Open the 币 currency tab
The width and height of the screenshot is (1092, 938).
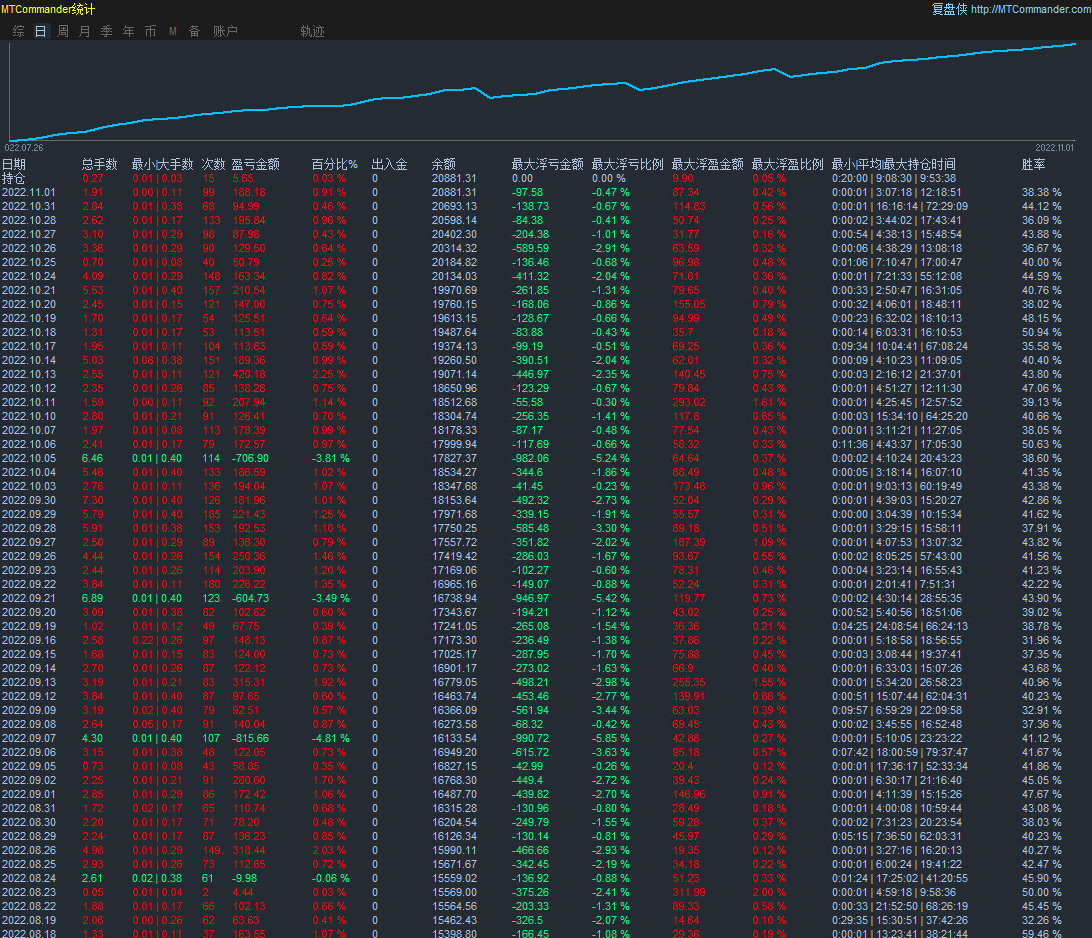pos(150,31)
